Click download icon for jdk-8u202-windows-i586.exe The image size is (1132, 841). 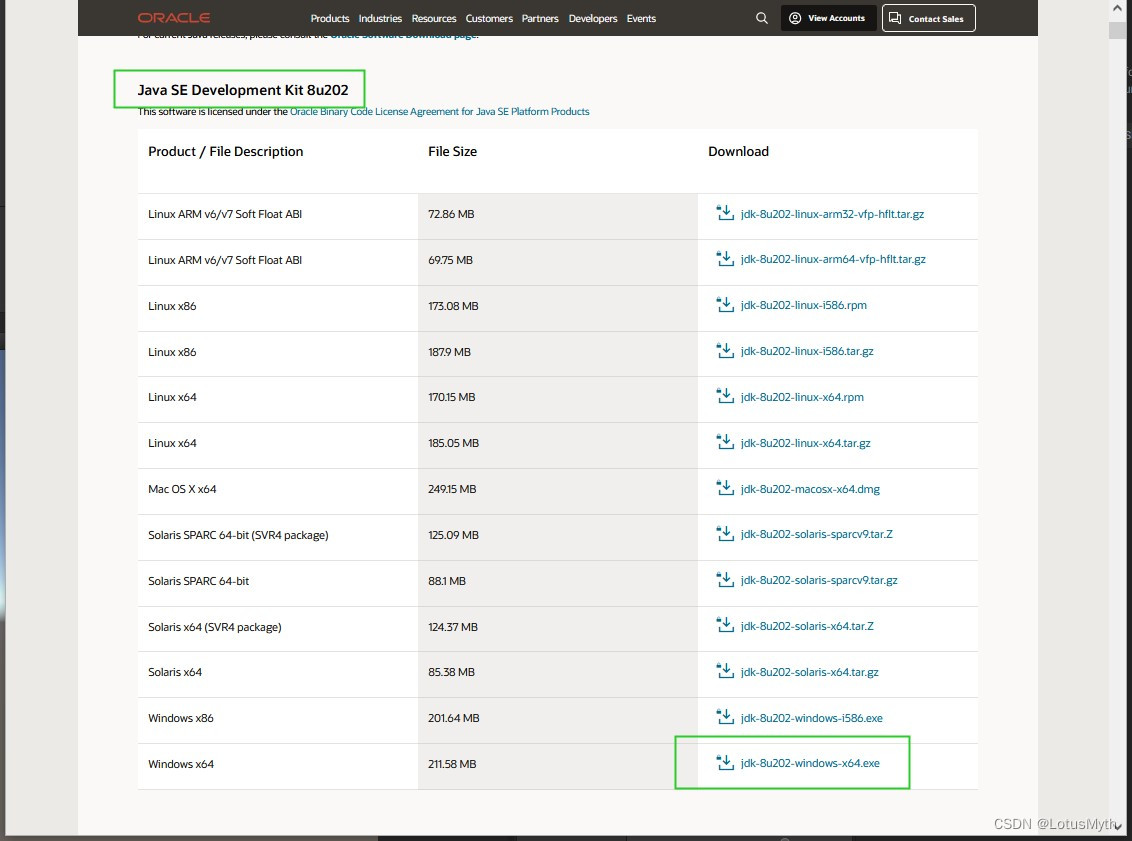[x=725, y=718]
